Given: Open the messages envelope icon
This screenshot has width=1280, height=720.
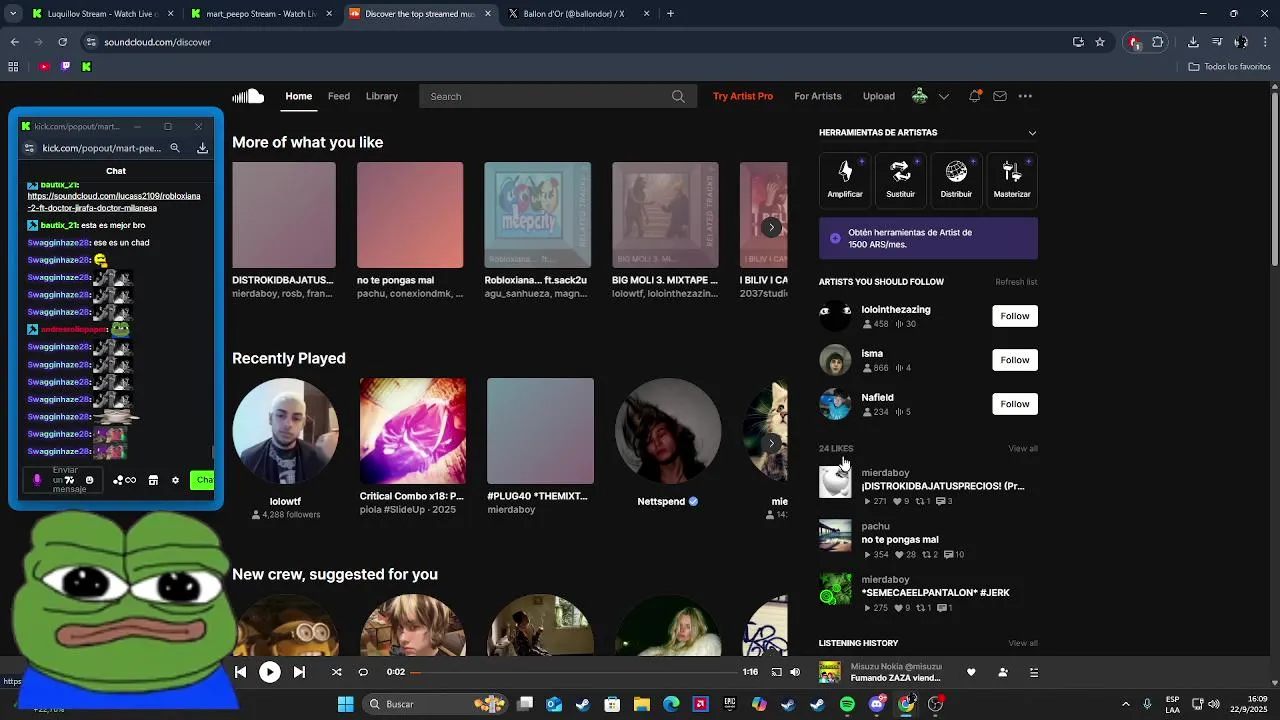Looking at the screenshot, I should click(x=1000, y=96).
